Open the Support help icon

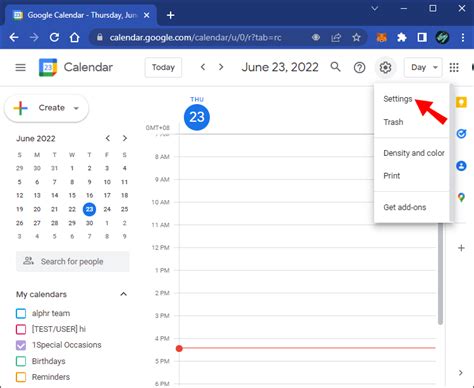[359, 68]
